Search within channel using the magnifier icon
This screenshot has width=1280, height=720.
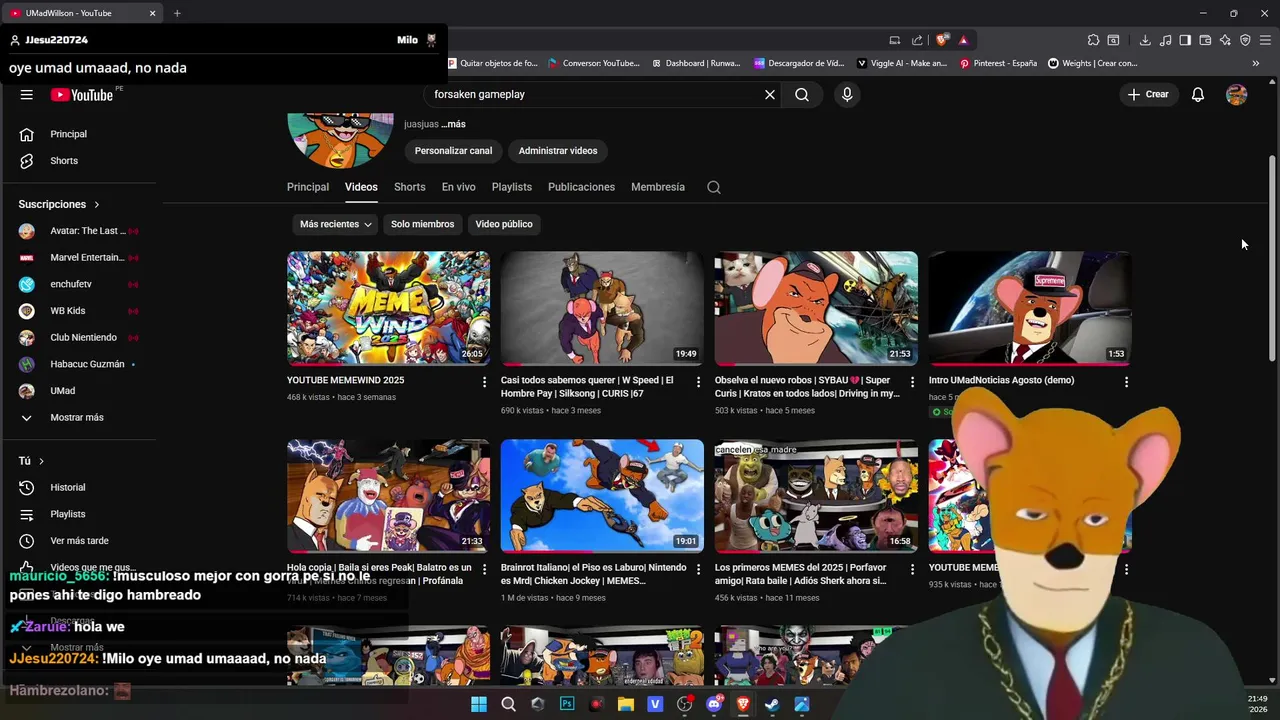[x=714, y=187]
